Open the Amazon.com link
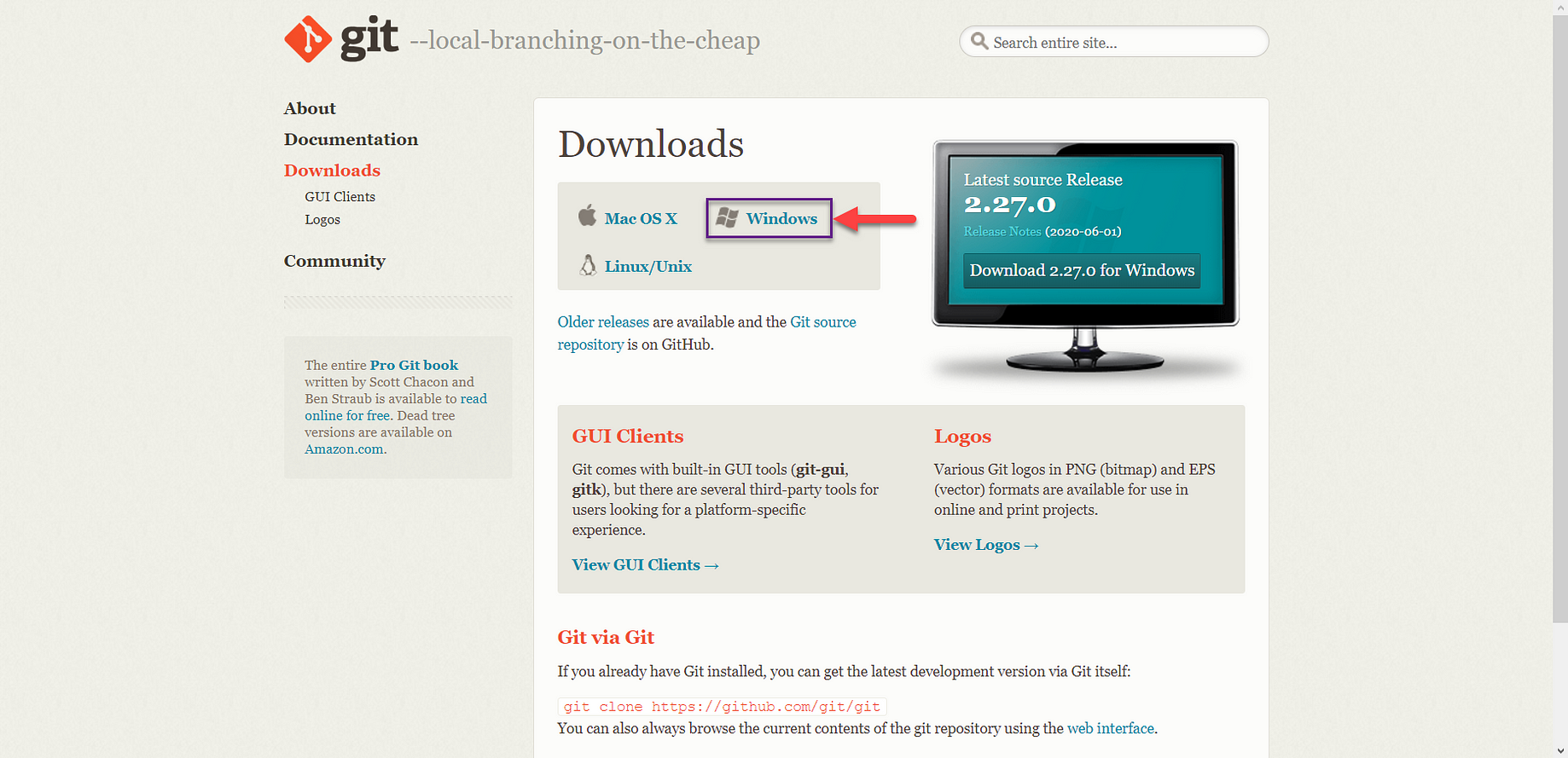 click(x=344, y=449)
